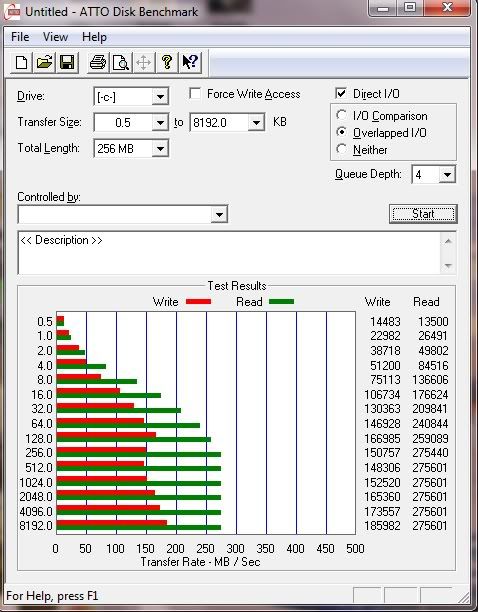The image size is (478, 612).
Task: Maximize the ATTO window
Action: click(410, 8)
